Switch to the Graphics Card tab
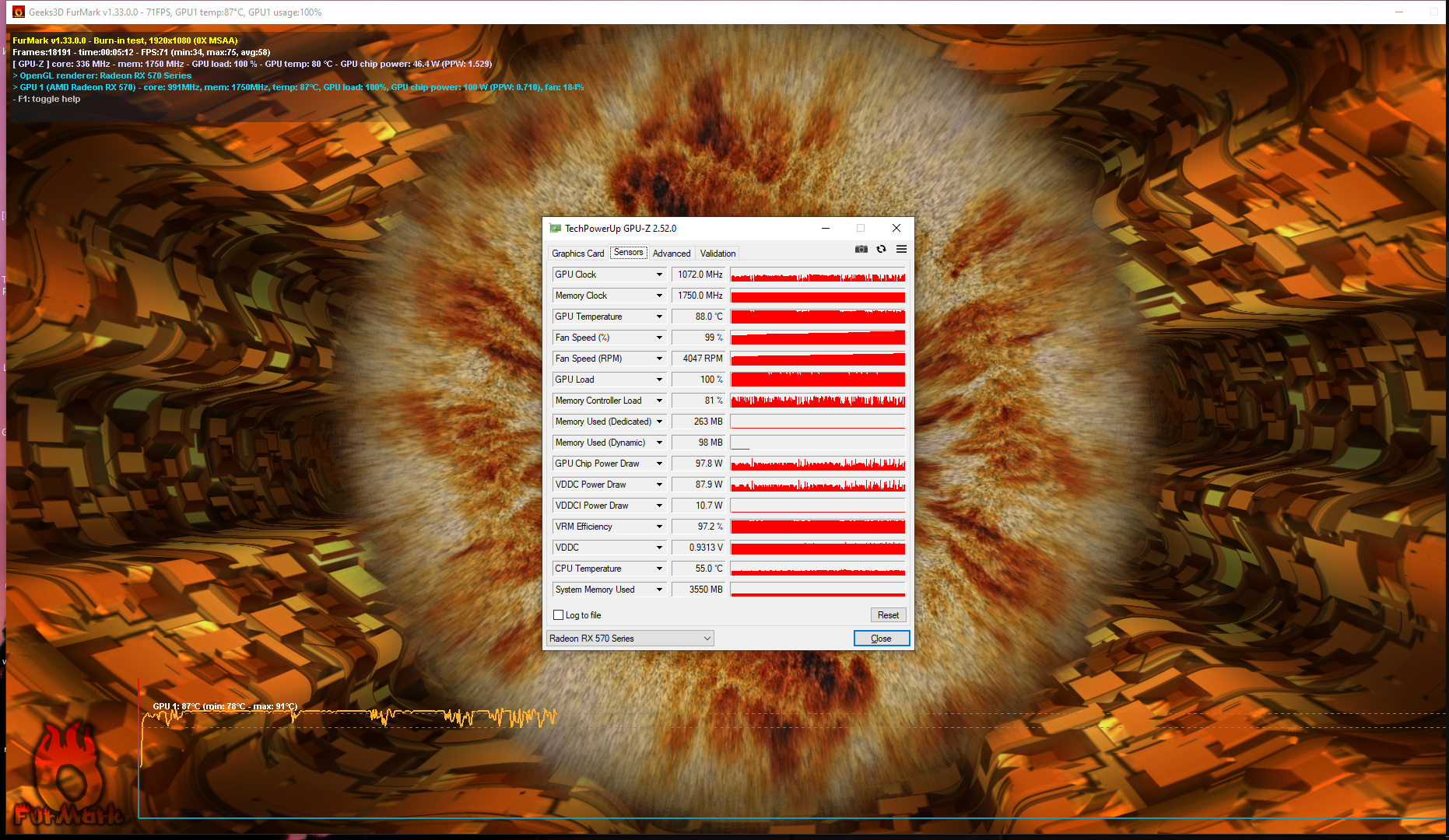Image resolution: width=1449 pixels, height=840 pixels. pyautogui.click(x=577, y=254)
